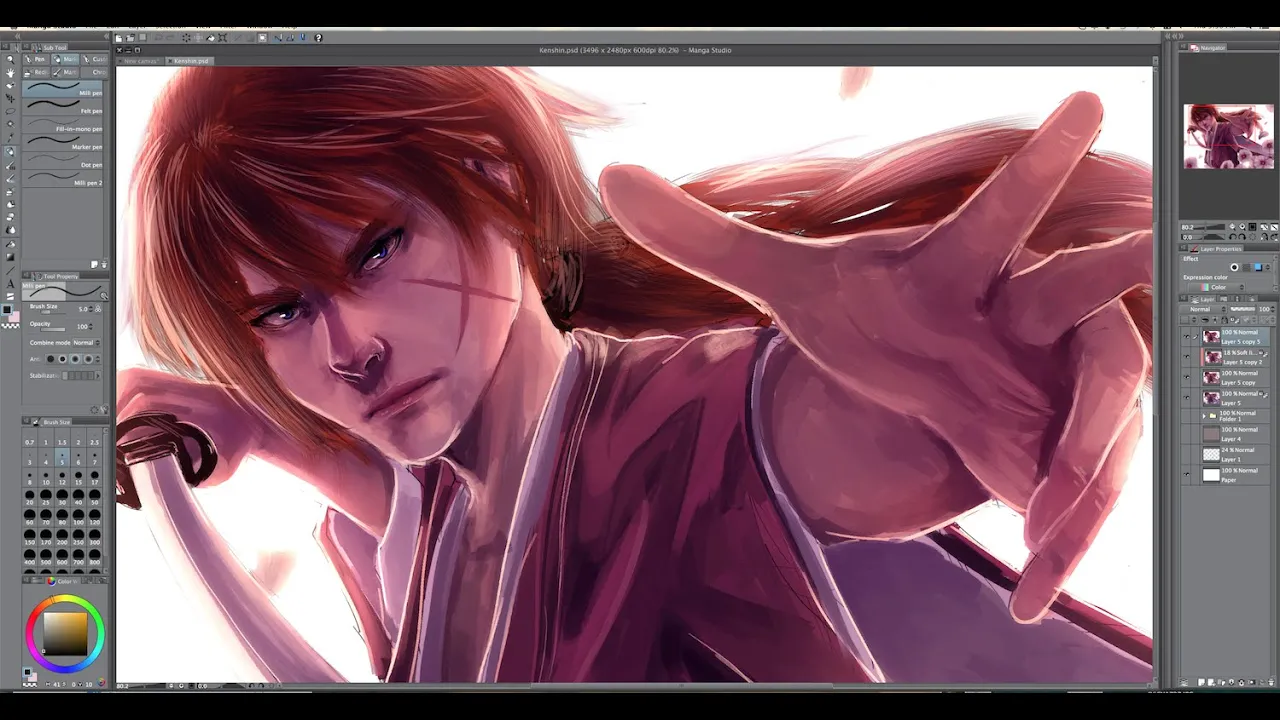This screenshot has height=720, width=1280.
Task: Adjust the Opacity stepper arrows
Action: tap(91, 326)
